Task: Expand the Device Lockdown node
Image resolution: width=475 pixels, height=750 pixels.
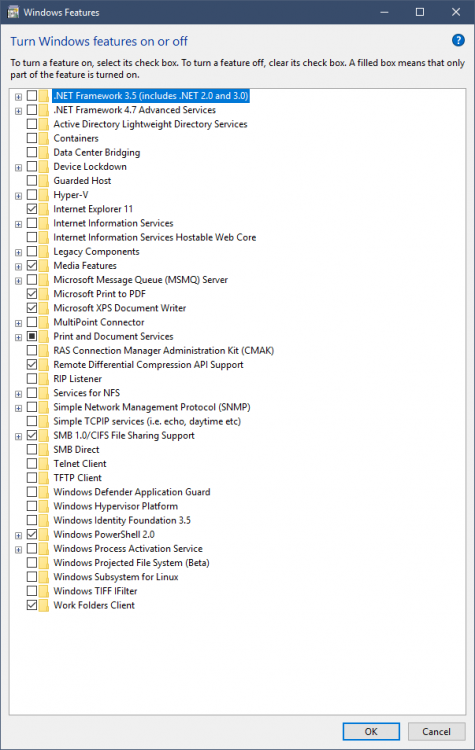Action: (x=18, y=167)
